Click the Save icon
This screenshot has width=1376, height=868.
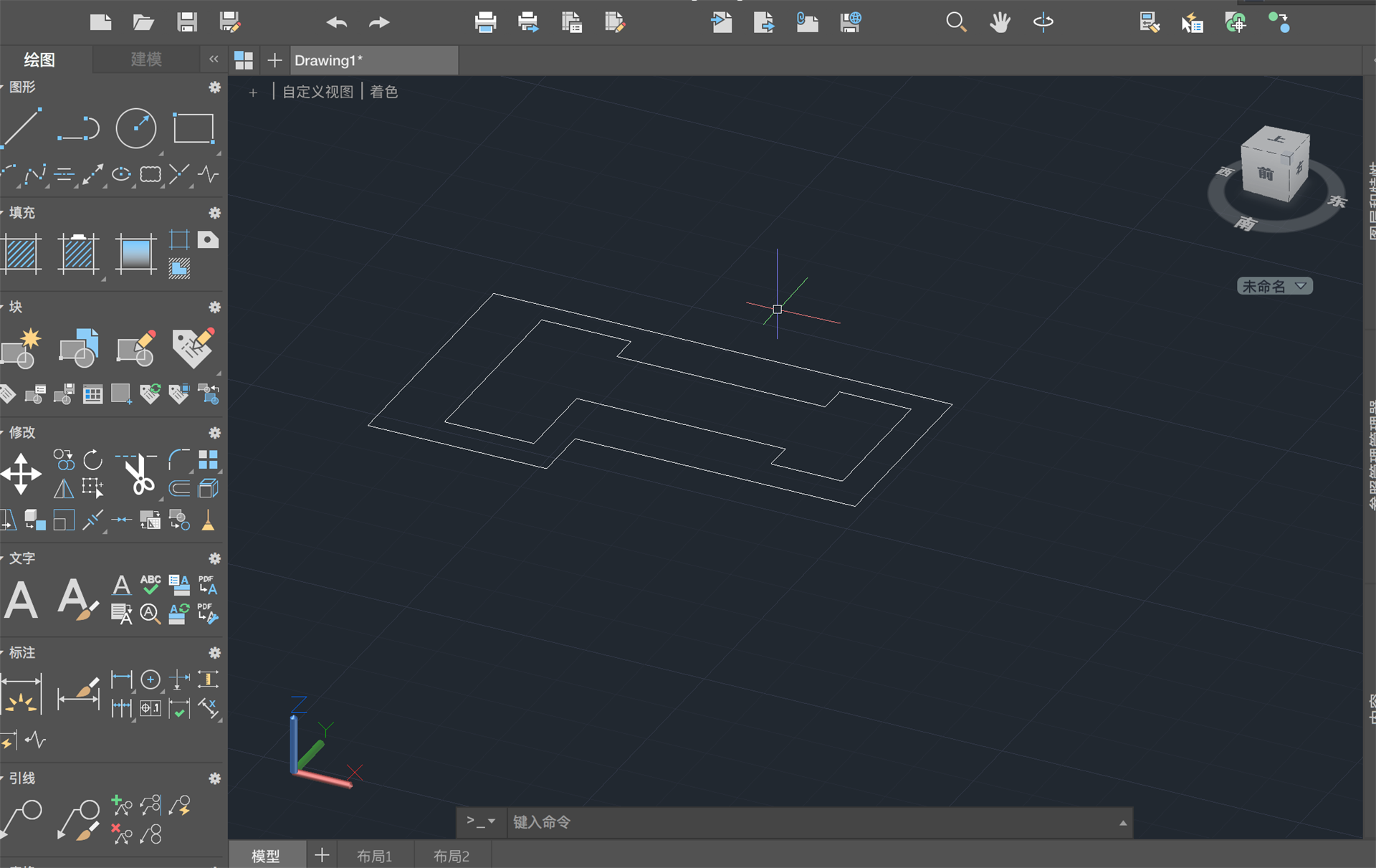click(x=187, y=22)
